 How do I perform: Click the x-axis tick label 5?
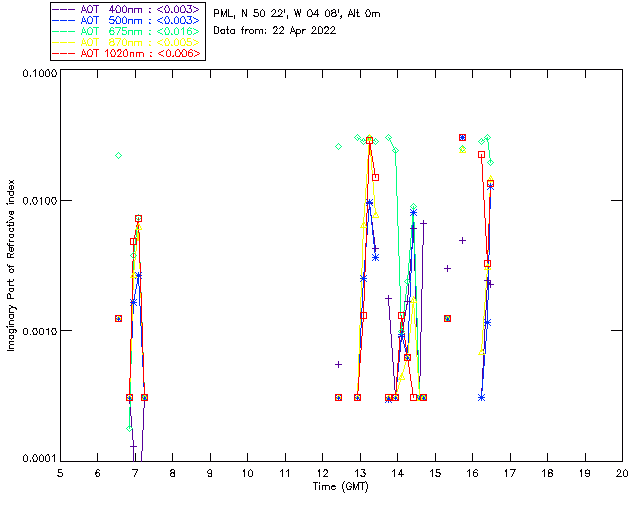[60, 473]
